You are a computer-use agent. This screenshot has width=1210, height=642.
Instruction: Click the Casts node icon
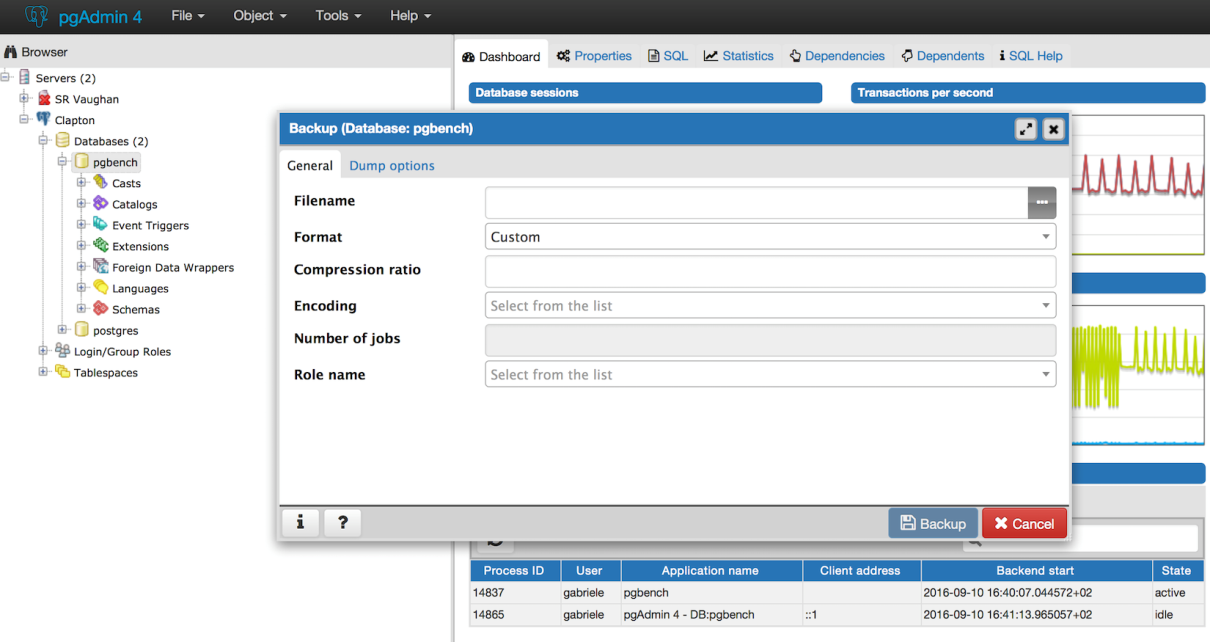tap(100, 183)
